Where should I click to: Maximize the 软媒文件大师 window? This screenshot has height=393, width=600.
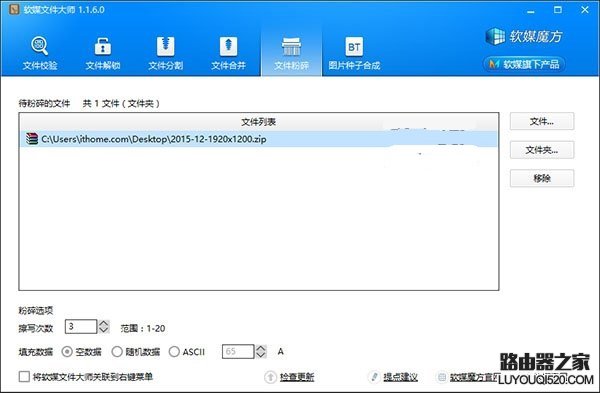coord(558,10)
